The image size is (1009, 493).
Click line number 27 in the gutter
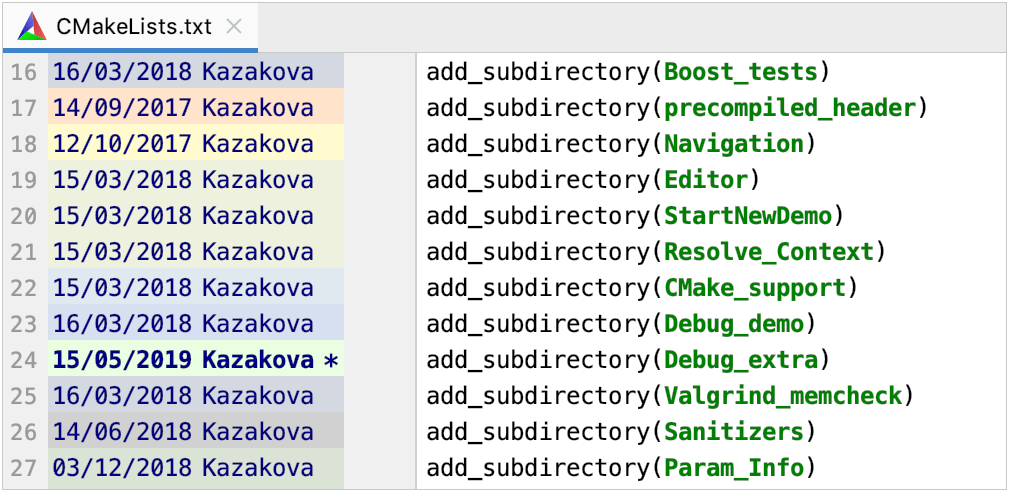point(24,469)
